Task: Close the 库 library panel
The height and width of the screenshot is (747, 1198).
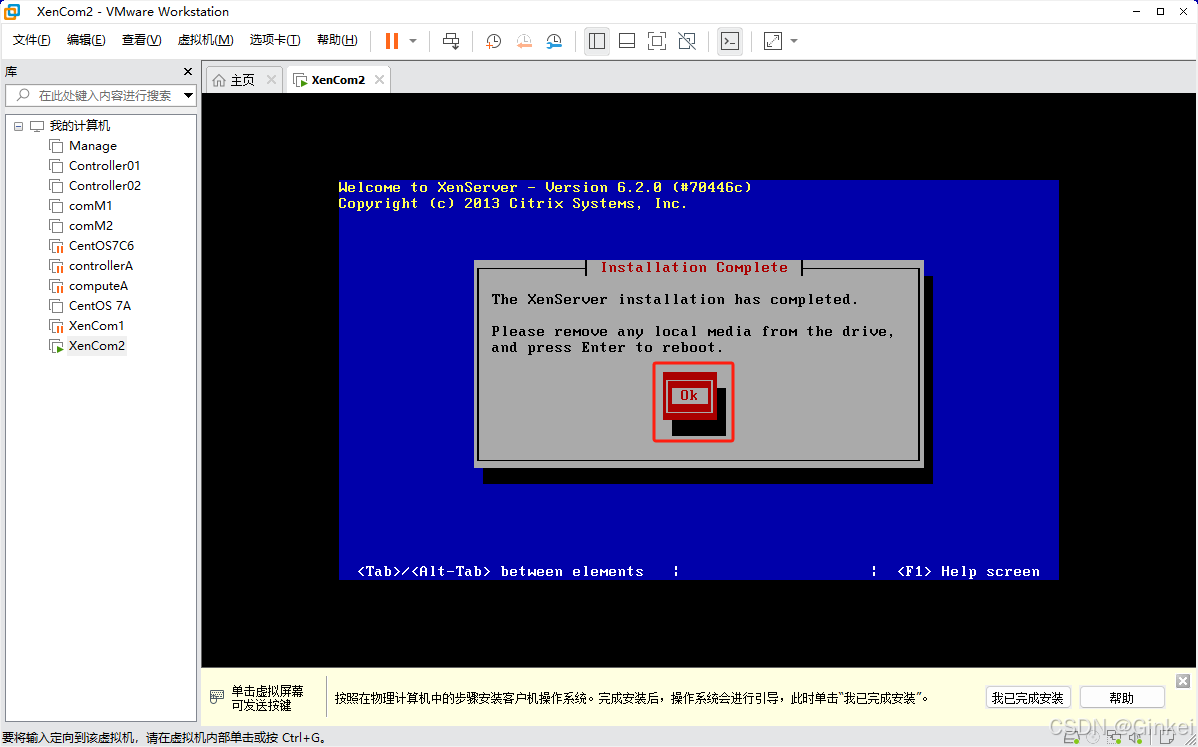Action: click(188, 72)
